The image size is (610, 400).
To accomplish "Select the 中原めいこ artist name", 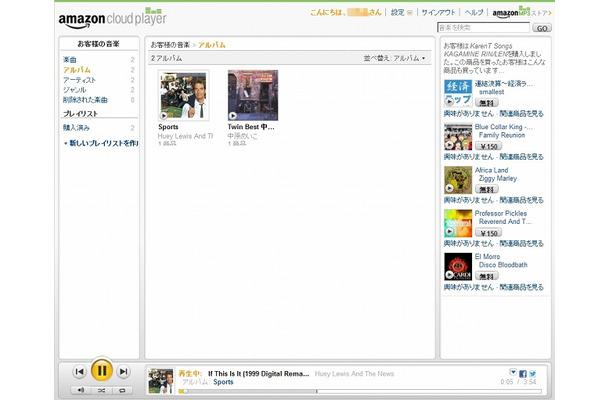I will pos(242,136).
